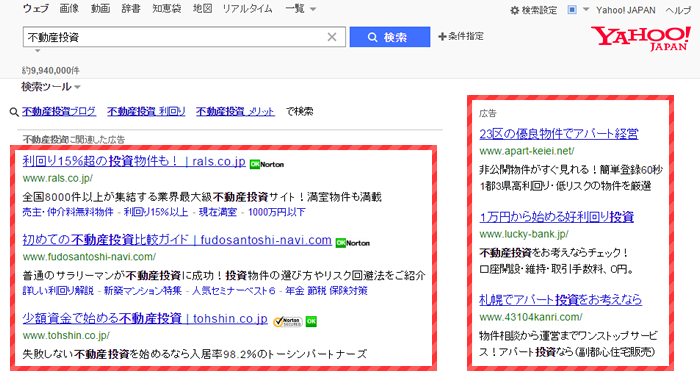Open ad title 利回り15%超の投資物件も rals.co.jp
The image size is (700, 371).
(134, 161)
